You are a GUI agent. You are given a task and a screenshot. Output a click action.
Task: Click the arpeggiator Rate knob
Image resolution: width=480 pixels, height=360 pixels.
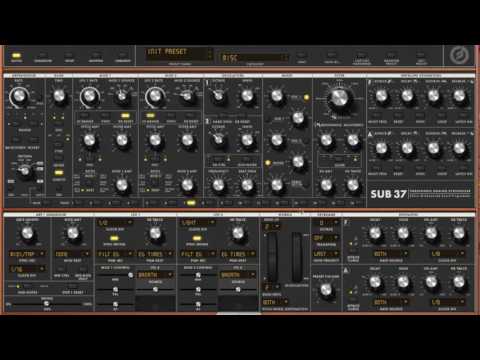pos(19,97)
